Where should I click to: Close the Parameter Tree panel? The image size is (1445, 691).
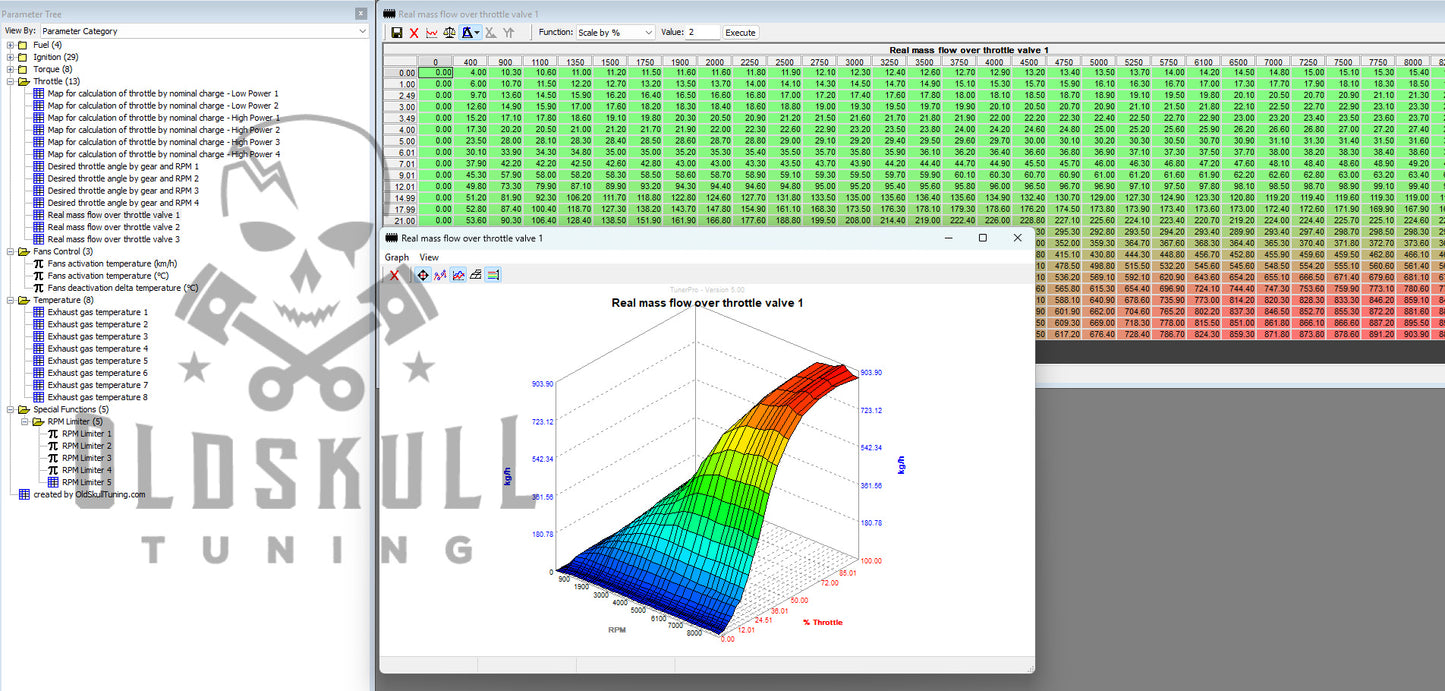point(361,14)
